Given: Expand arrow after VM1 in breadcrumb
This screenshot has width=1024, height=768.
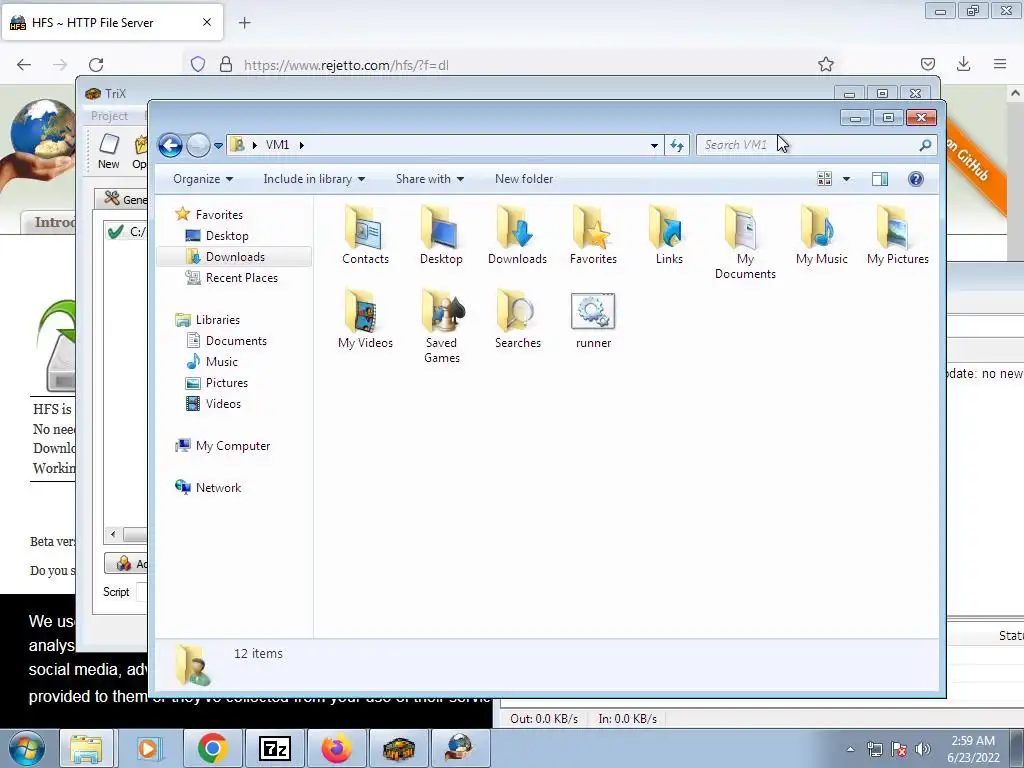Looking at the screenshot, I should click(302, 145).
